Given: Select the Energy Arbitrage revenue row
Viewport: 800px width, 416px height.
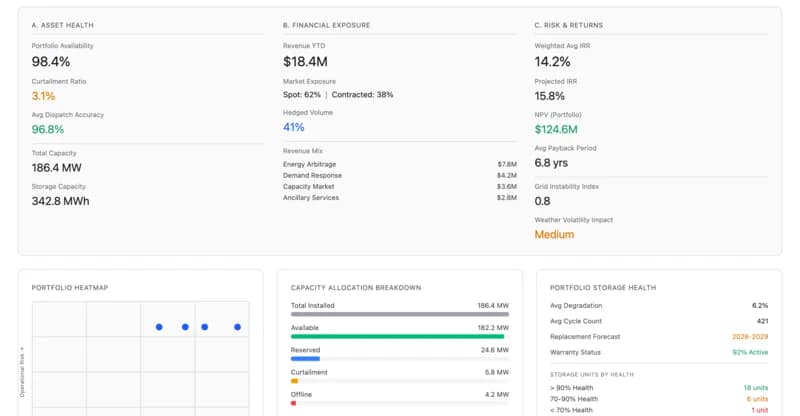Looking at the screenshot, I should (399, 163).
